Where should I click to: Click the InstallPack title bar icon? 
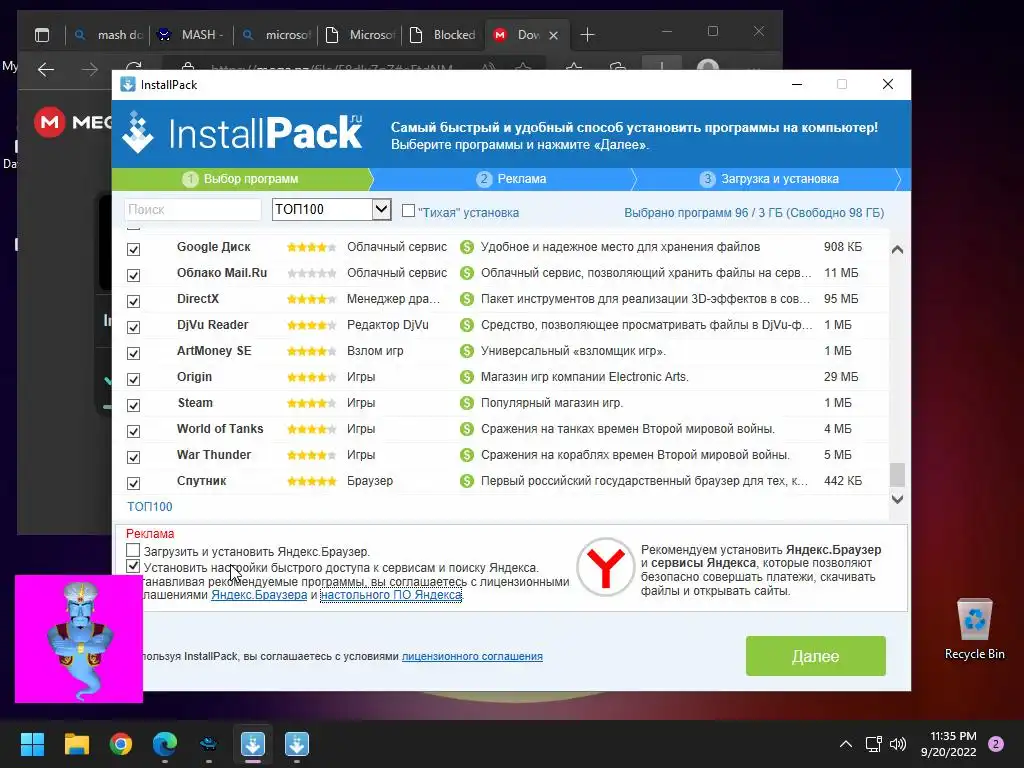pos(128,84)
